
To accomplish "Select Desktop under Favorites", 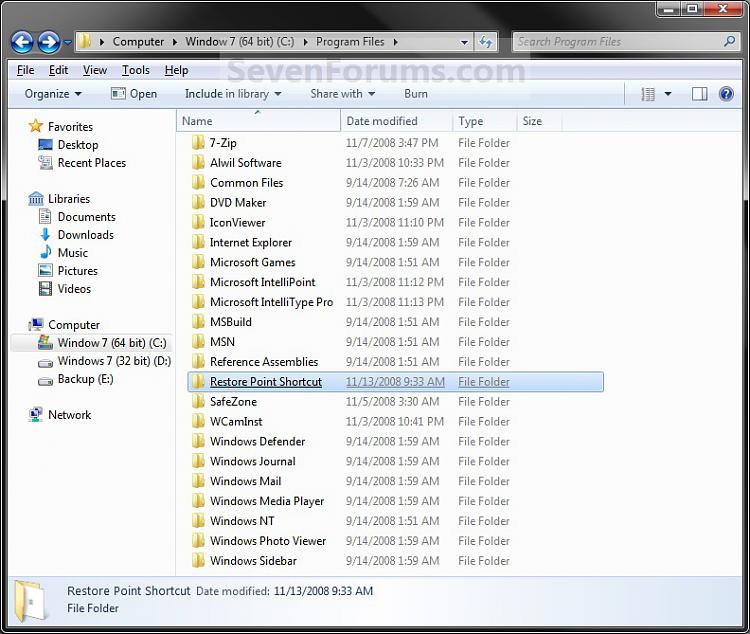I will click(68, 145).
